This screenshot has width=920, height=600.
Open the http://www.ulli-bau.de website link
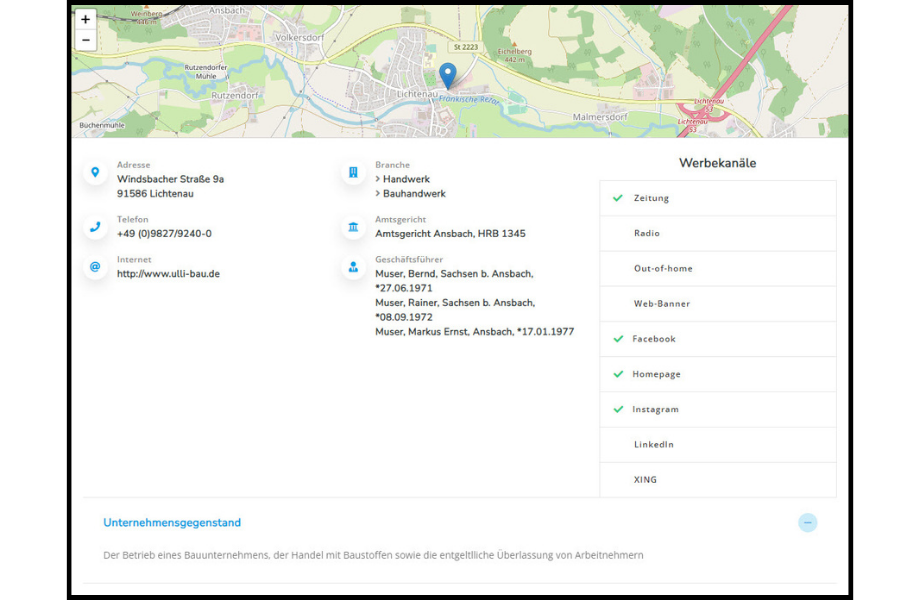[168, 274]
